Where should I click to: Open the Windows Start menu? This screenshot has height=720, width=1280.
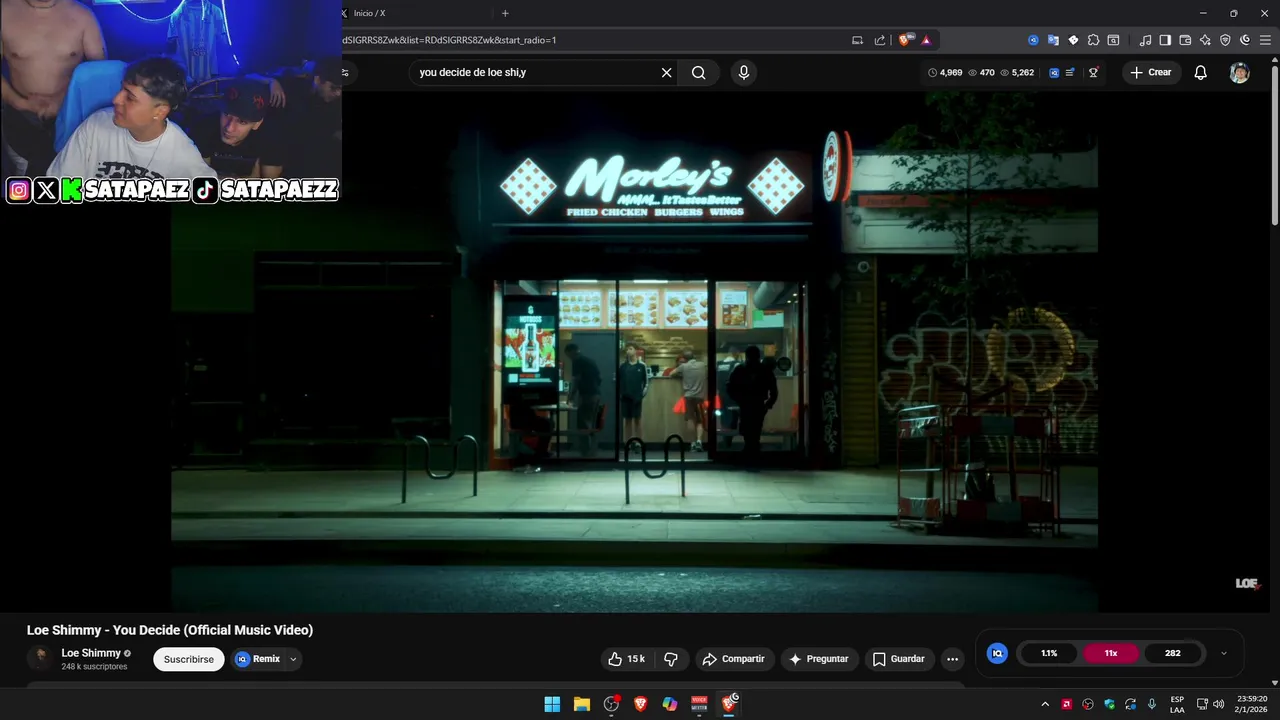552,704
